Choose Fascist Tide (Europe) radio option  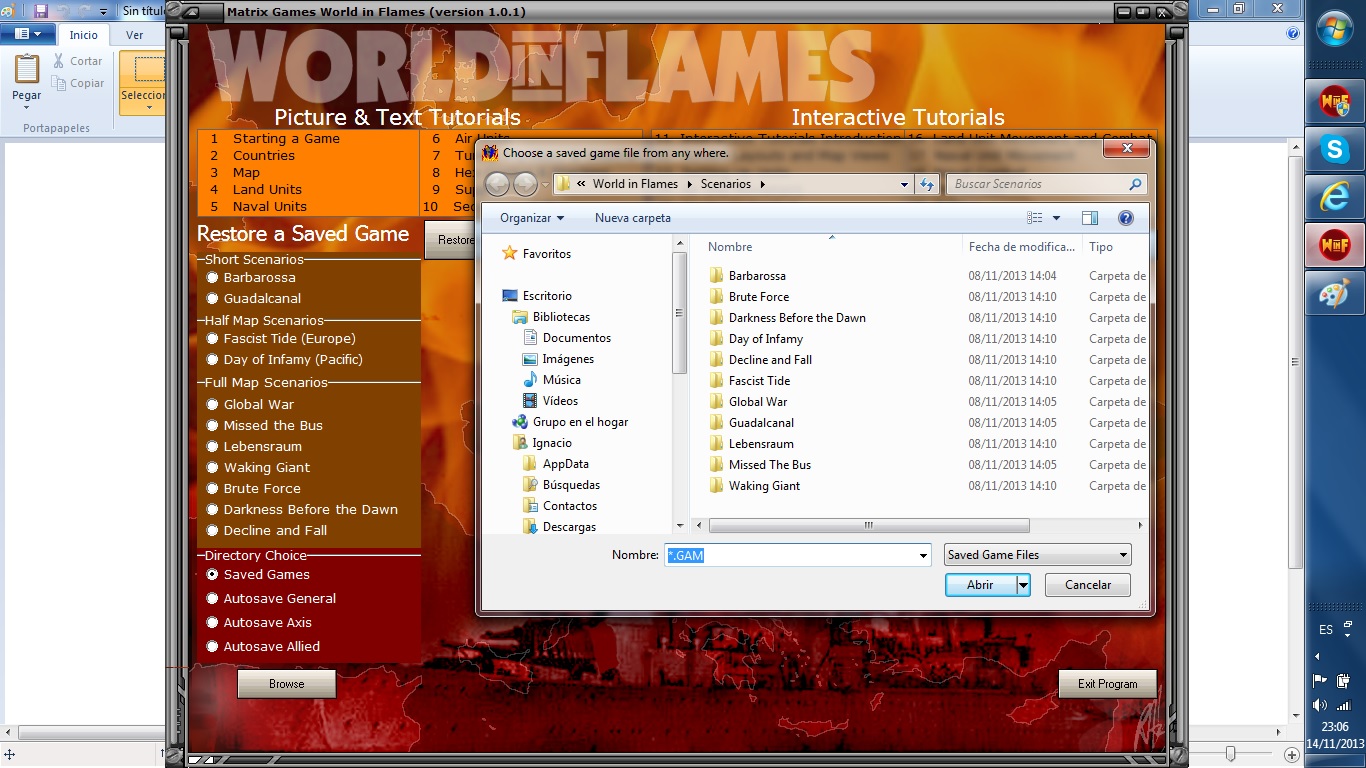pos(212,339)
